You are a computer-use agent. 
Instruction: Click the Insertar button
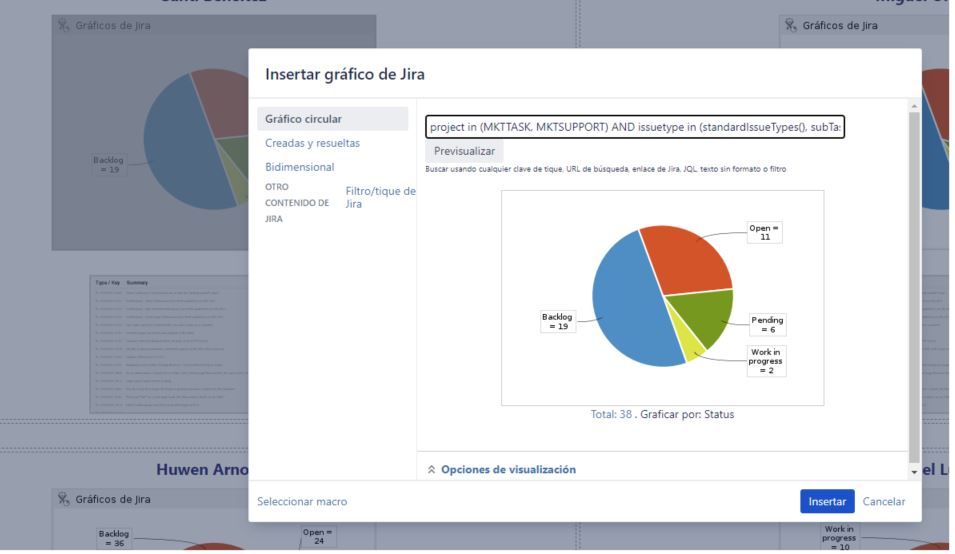point(826,501)
